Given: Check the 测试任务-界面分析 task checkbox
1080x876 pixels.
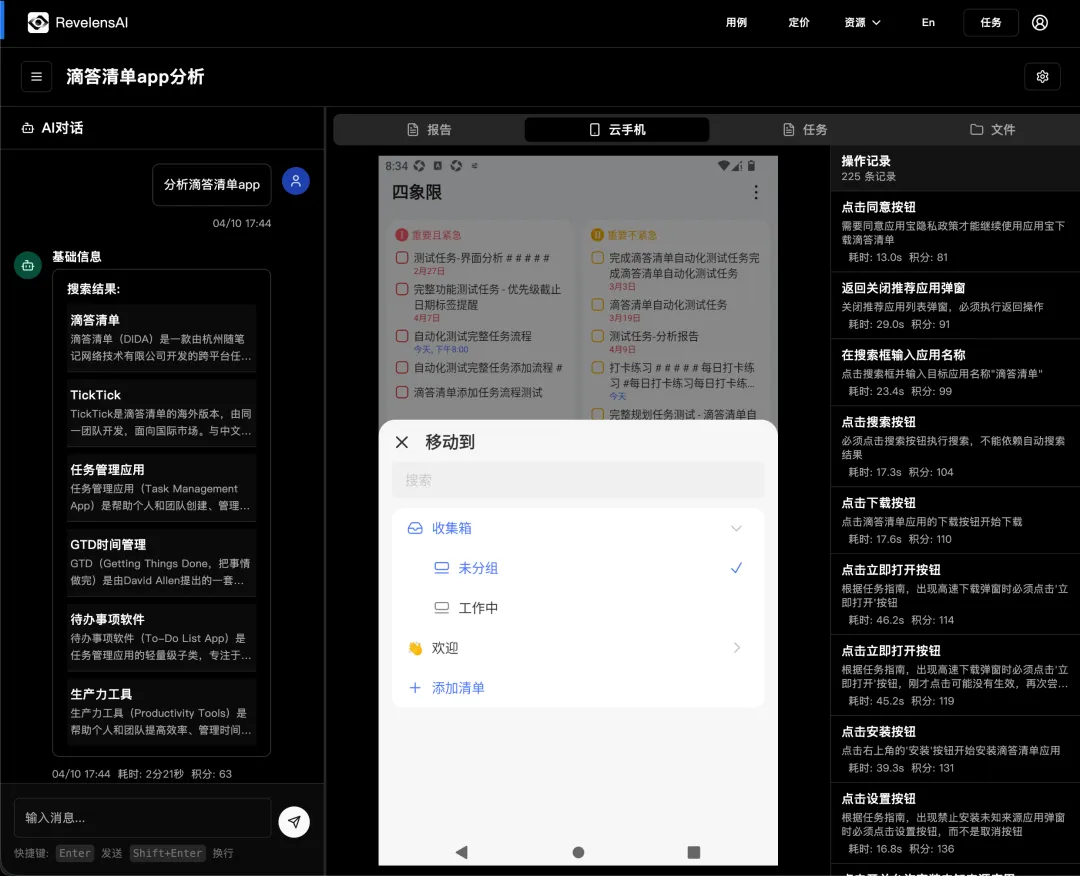Looking at the screenshot, I should coord(402,258).
